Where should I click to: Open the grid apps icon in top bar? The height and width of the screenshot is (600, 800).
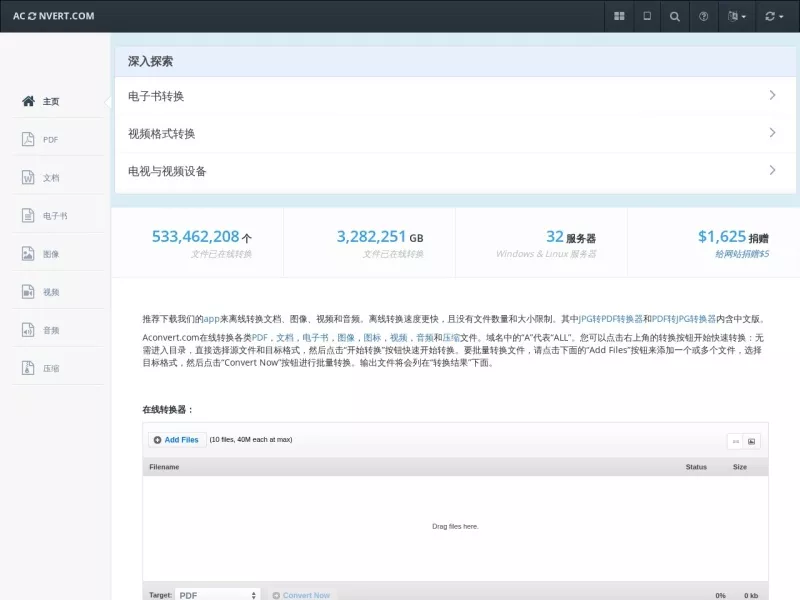coord(619,16)
